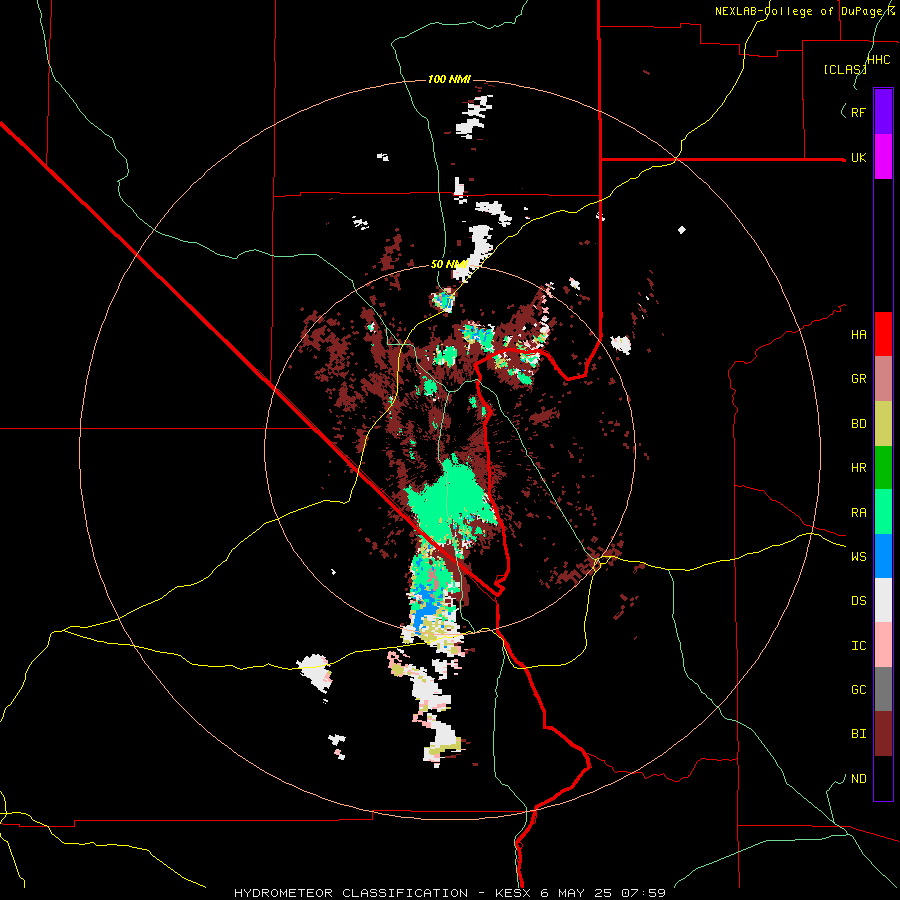Click the 'HHC' product code text
The width and height of the screenshot is (900, 900).
coord(878,60)
